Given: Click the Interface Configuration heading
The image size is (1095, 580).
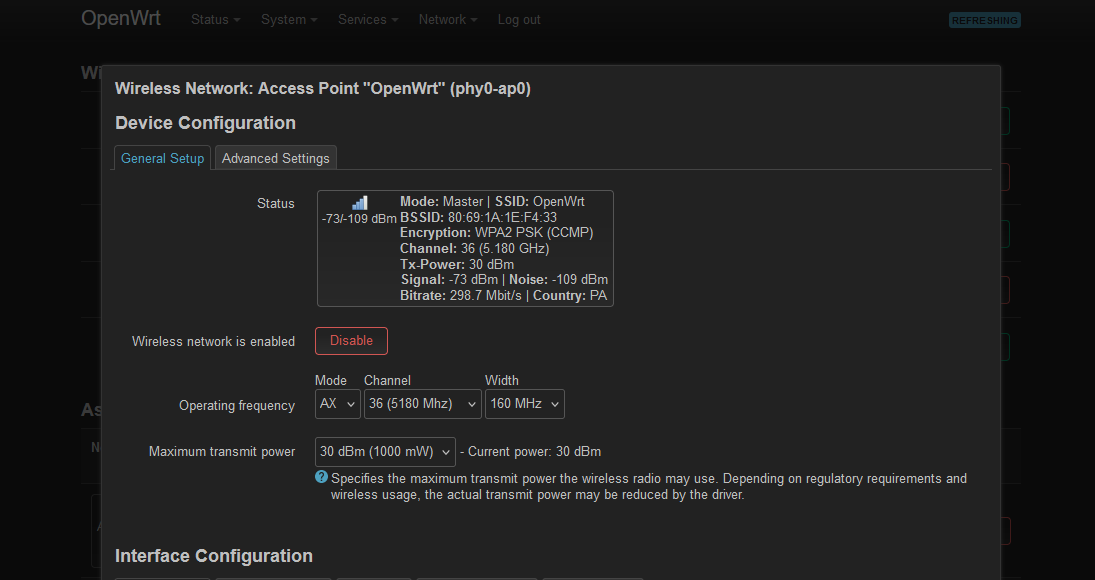Looking at the screenshot, I should pos(214,556).
